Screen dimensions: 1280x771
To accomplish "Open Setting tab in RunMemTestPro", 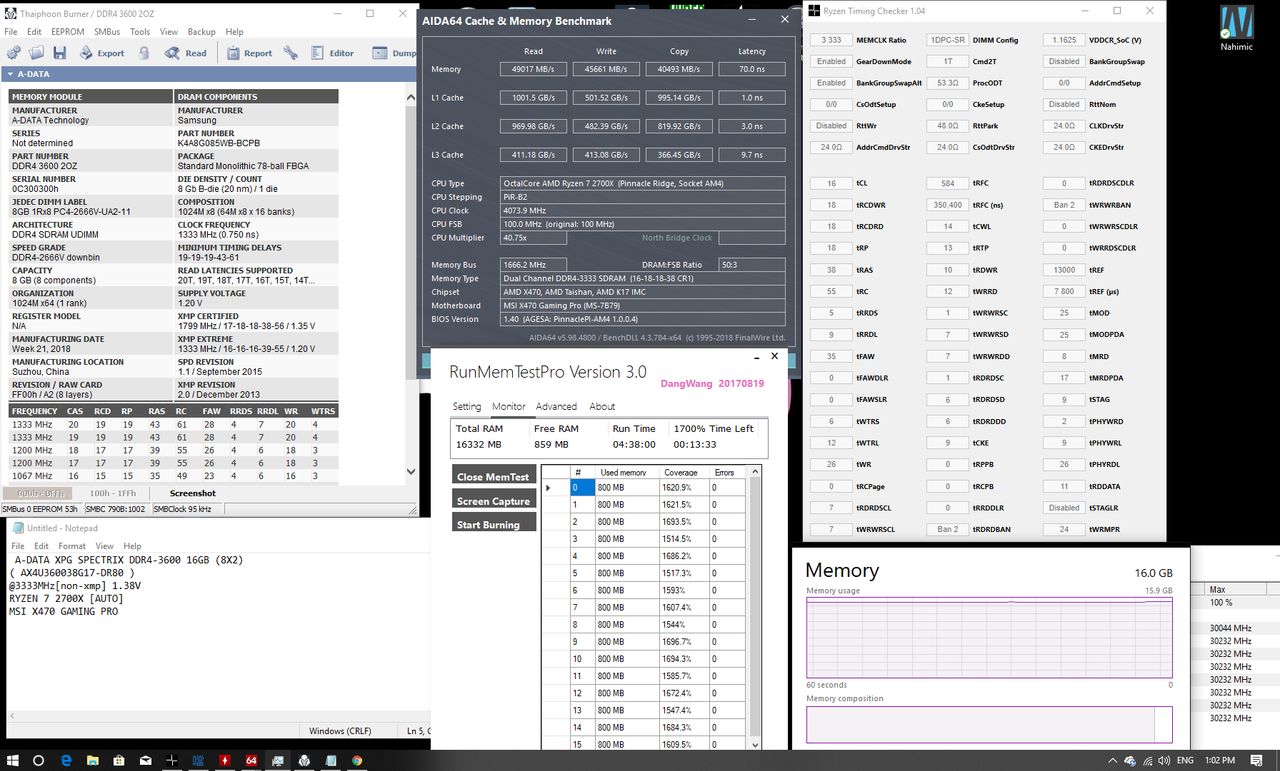I will click(467, 407).
